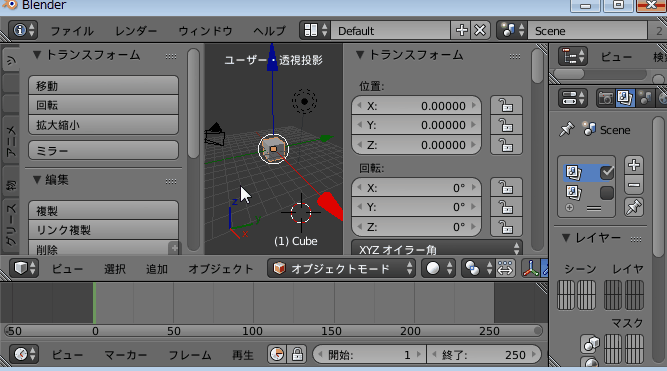667x371 pixels.
Task: Toggle lock for location X
Action: tap(506, 105)
